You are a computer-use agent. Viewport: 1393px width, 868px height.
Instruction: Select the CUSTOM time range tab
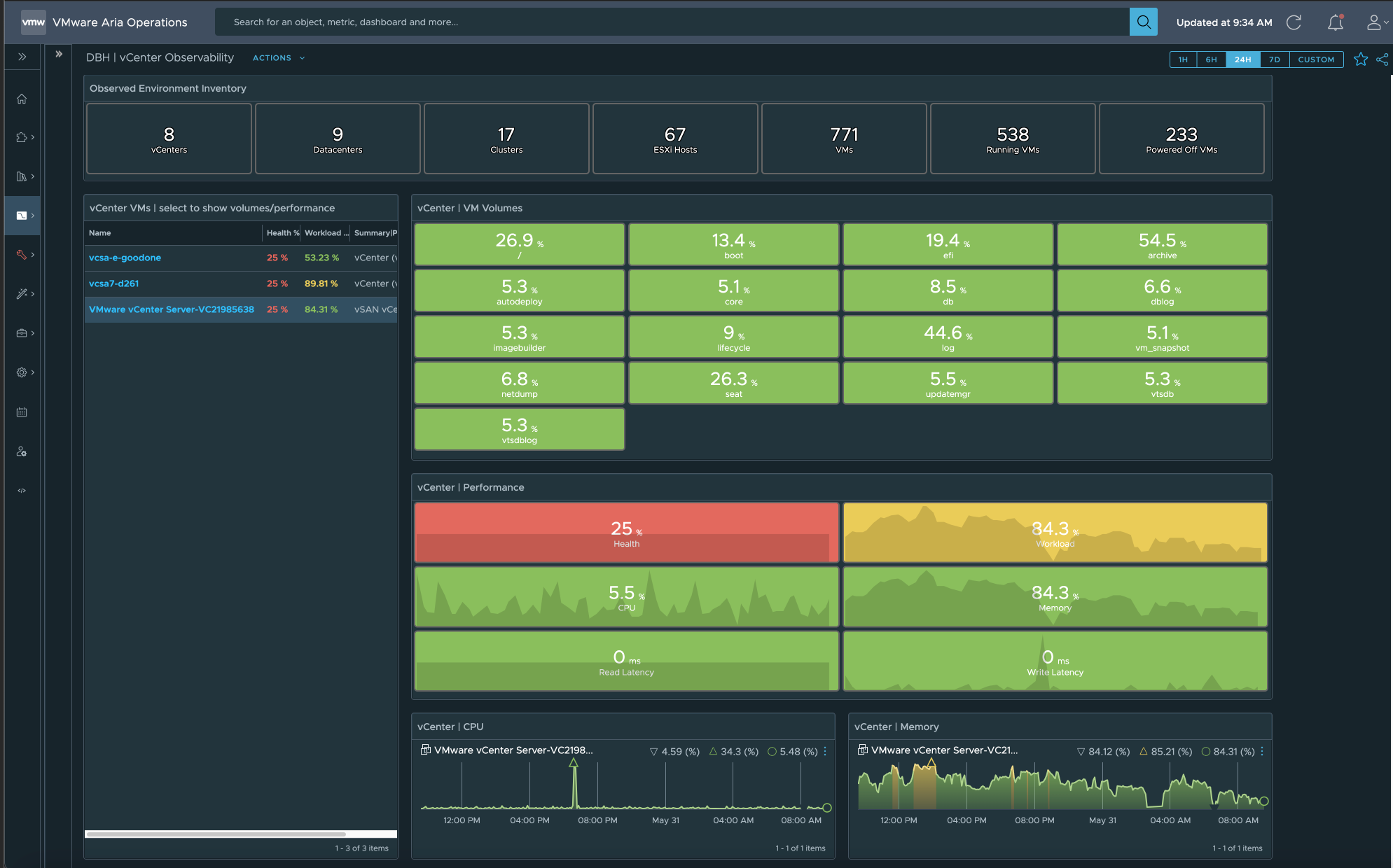[x=1315, y=59]
